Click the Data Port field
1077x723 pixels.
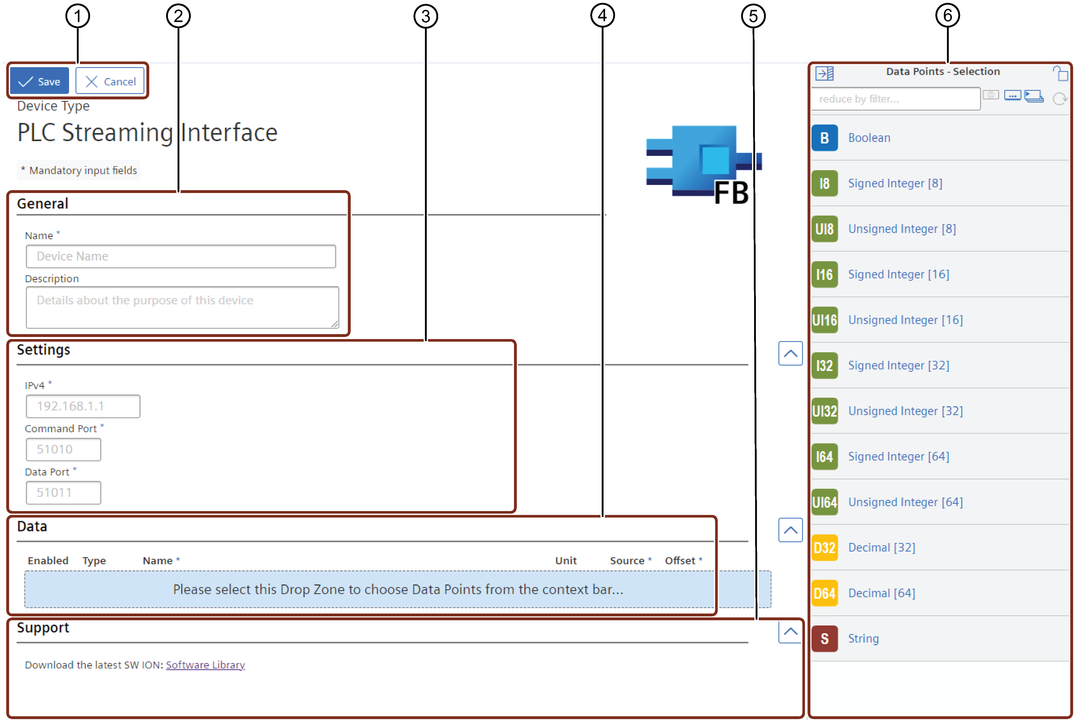[x=63, y=493]
